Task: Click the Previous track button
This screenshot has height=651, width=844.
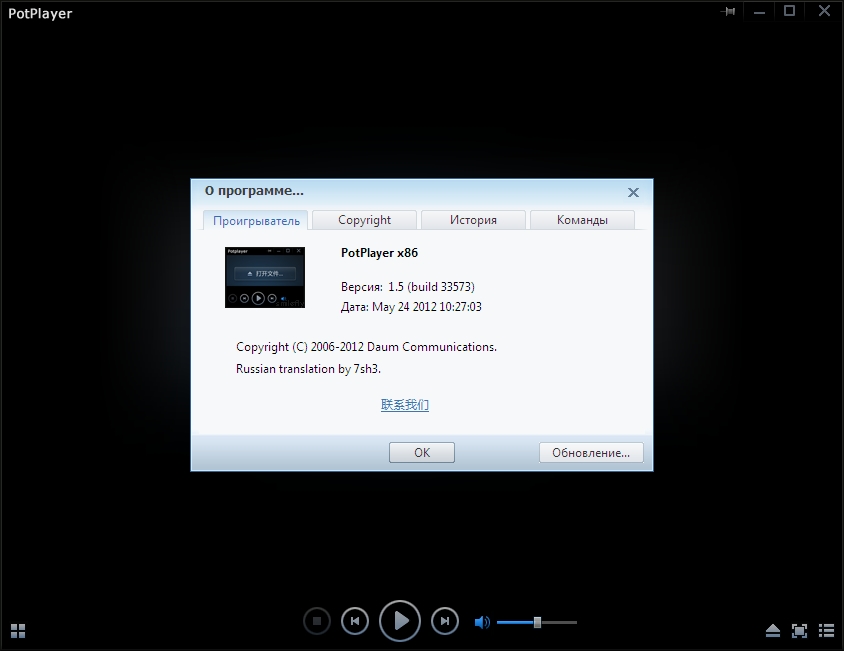Action: (355, 621)
